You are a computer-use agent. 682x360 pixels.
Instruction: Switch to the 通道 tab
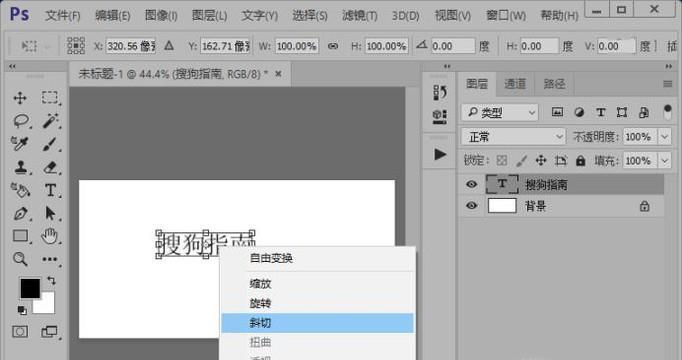click(x=515, y=84)
